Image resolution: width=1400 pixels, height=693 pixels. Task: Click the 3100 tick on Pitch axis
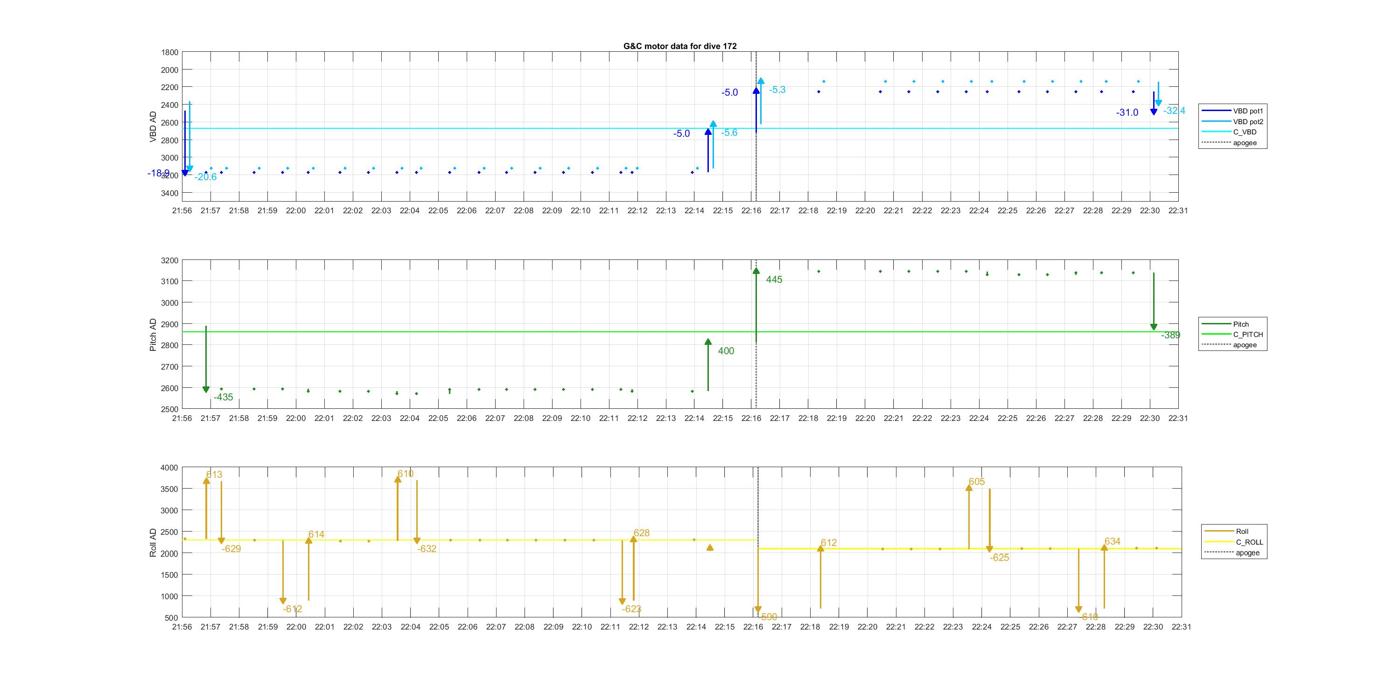(x=170, y=281)
